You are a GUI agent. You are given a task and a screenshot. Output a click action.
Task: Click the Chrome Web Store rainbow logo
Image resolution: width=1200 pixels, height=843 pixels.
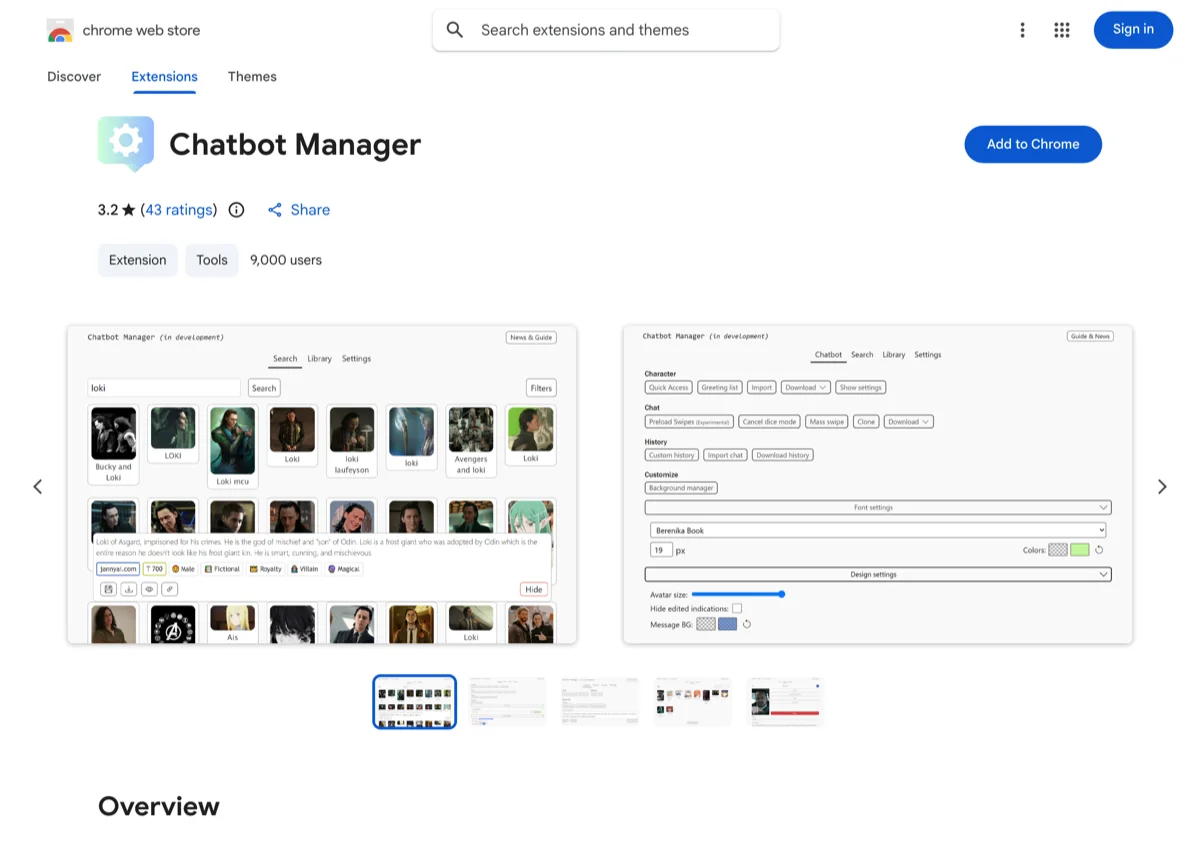pos(60,31)
